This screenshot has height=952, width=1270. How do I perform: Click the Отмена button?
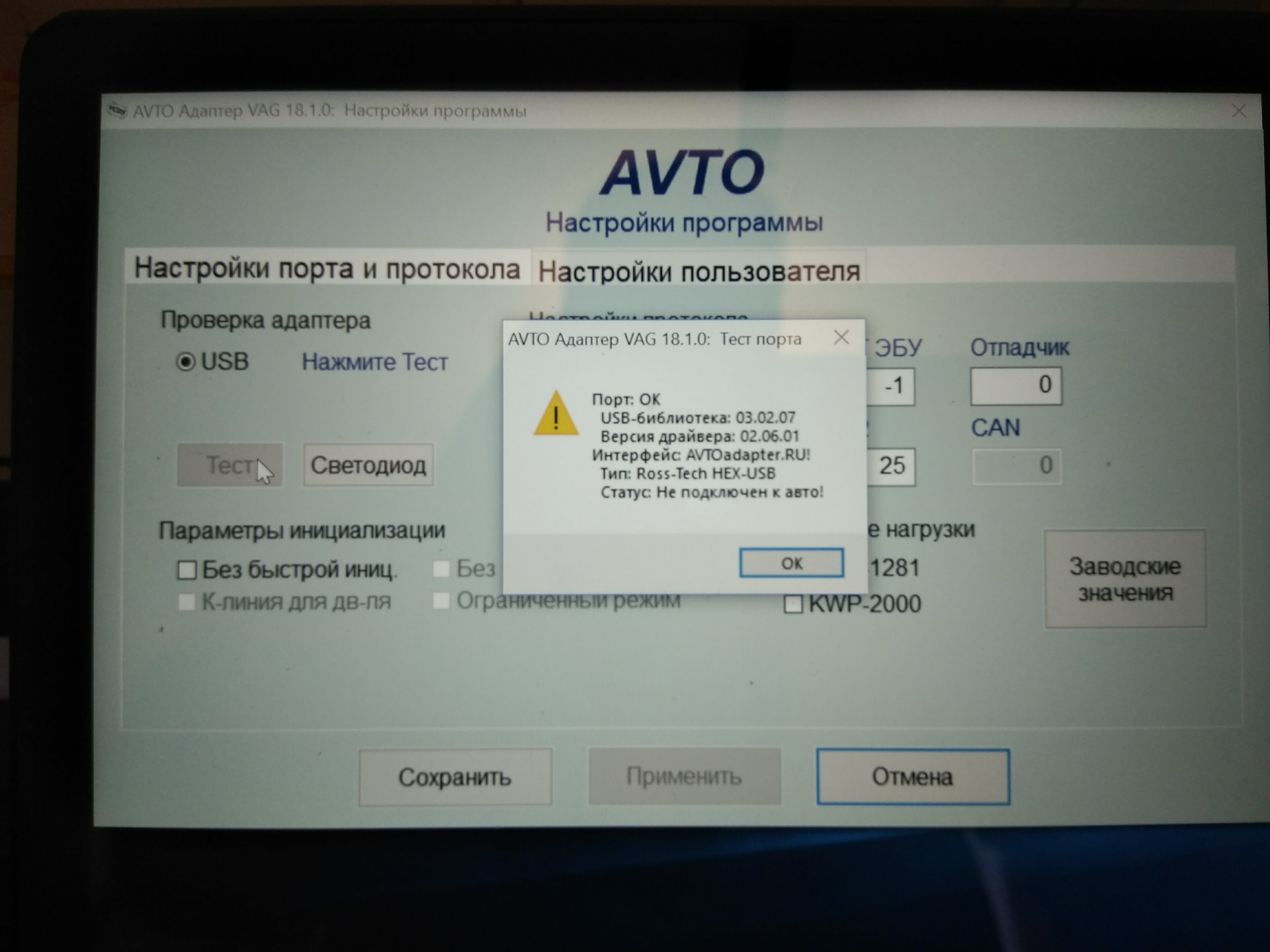point(913,777)
